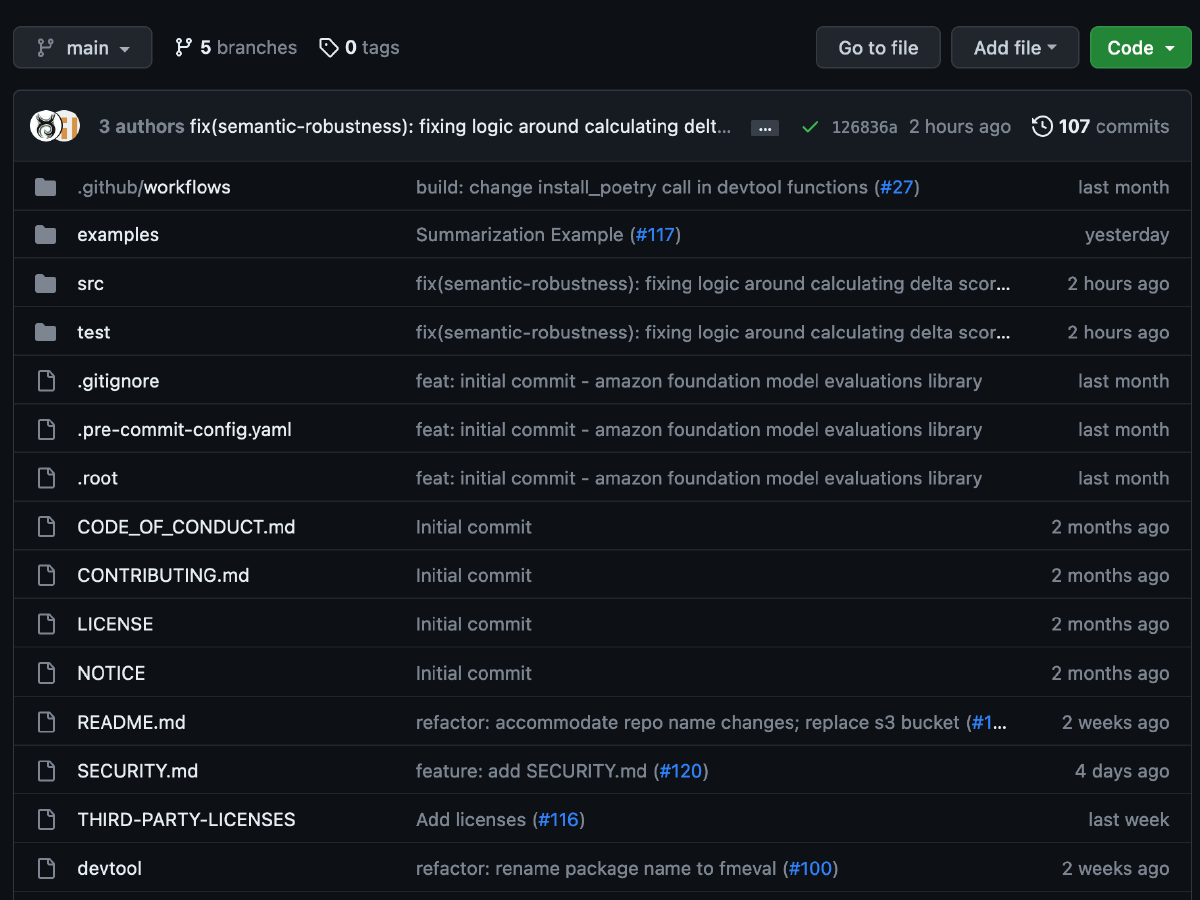
Task: Click the file icon next to README.md
Action: (x=46, y=722)
